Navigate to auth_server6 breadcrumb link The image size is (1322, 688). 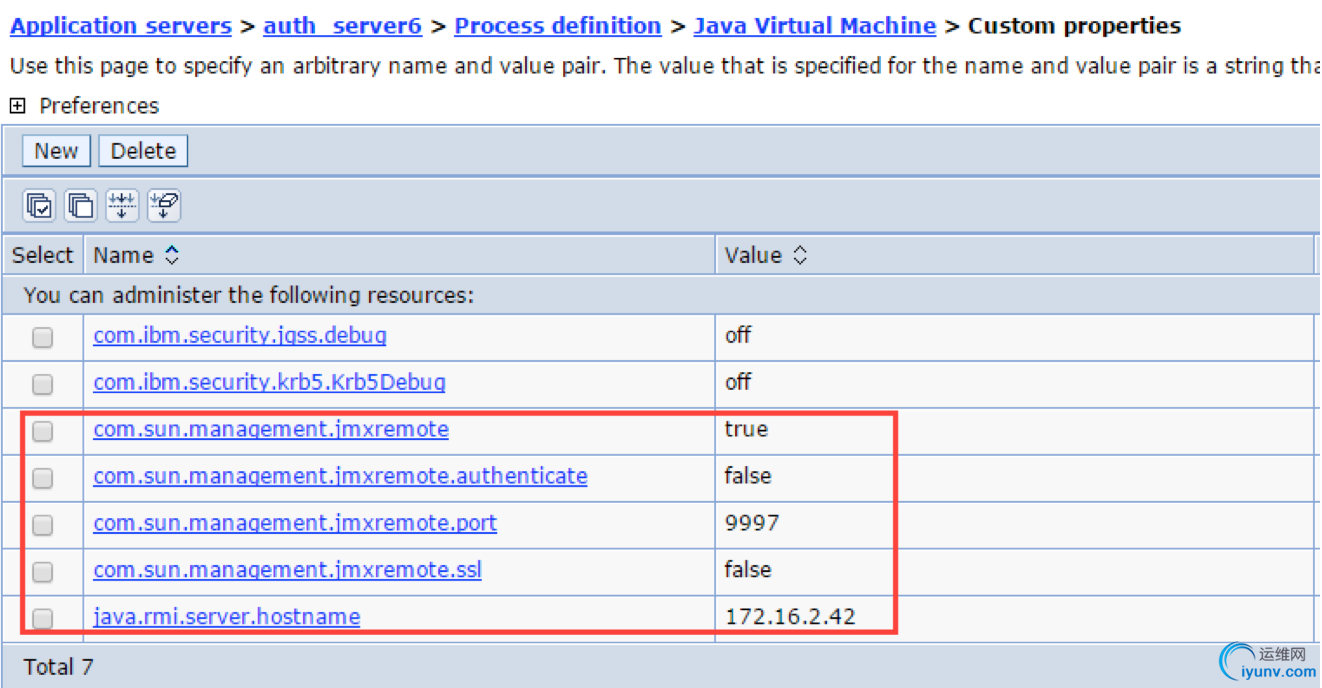(342, 26)
